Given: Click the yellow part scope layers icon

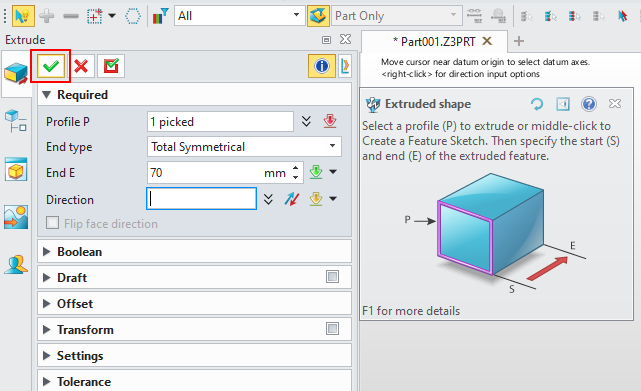Looking at the screenshot, I should 318,16.
